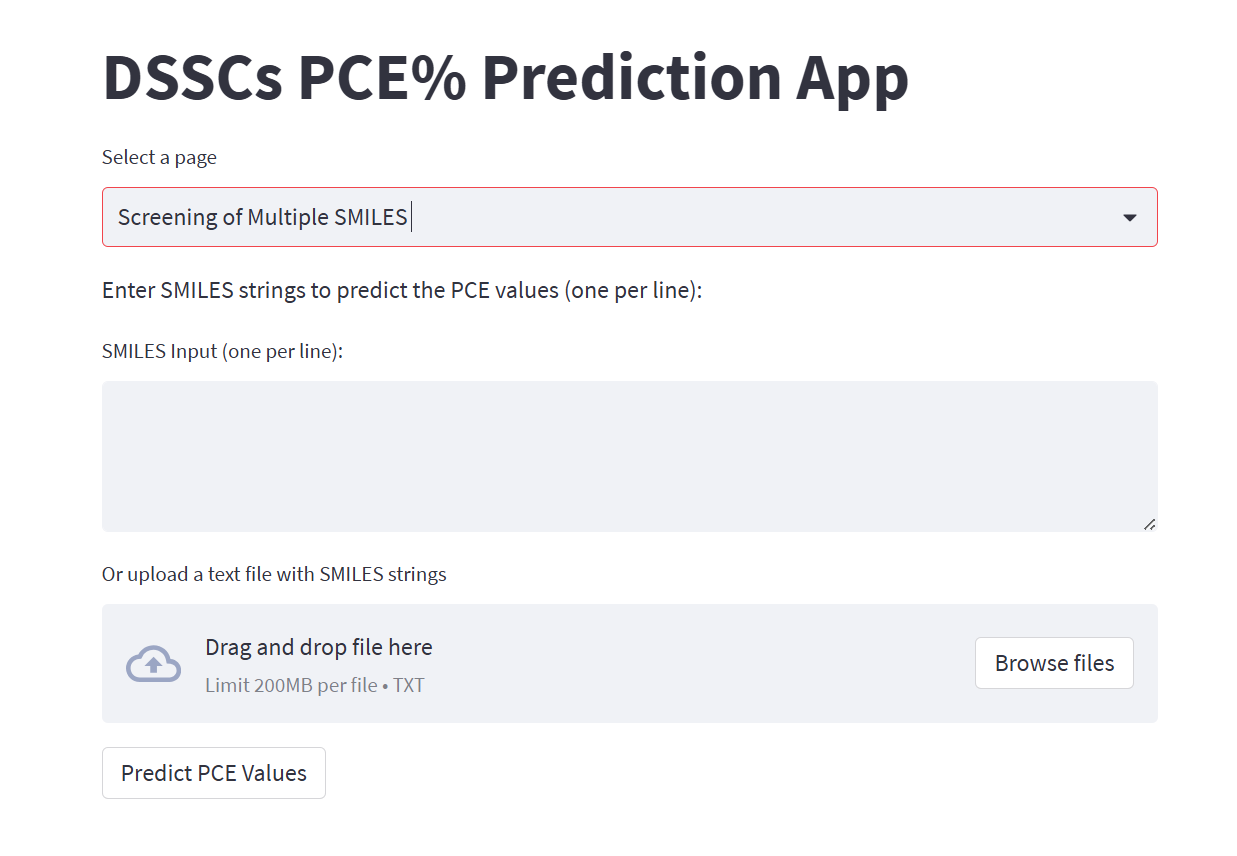Image resolution: width=1237 pixels, height=856 pixels.
Task: Click the "SMILES Input (one per line):" label
Action: [x=222, y=351]
